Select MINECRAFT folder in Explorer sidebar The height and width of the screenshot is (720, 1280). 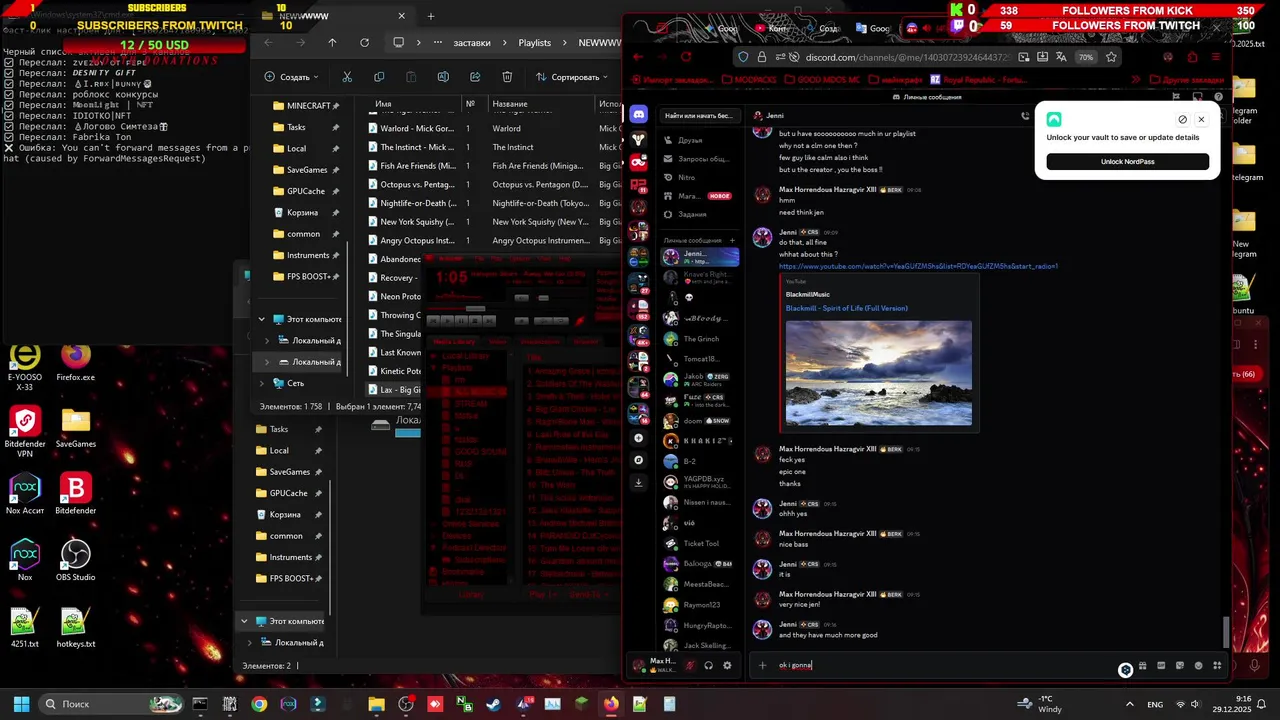click(x=308, y=106)
